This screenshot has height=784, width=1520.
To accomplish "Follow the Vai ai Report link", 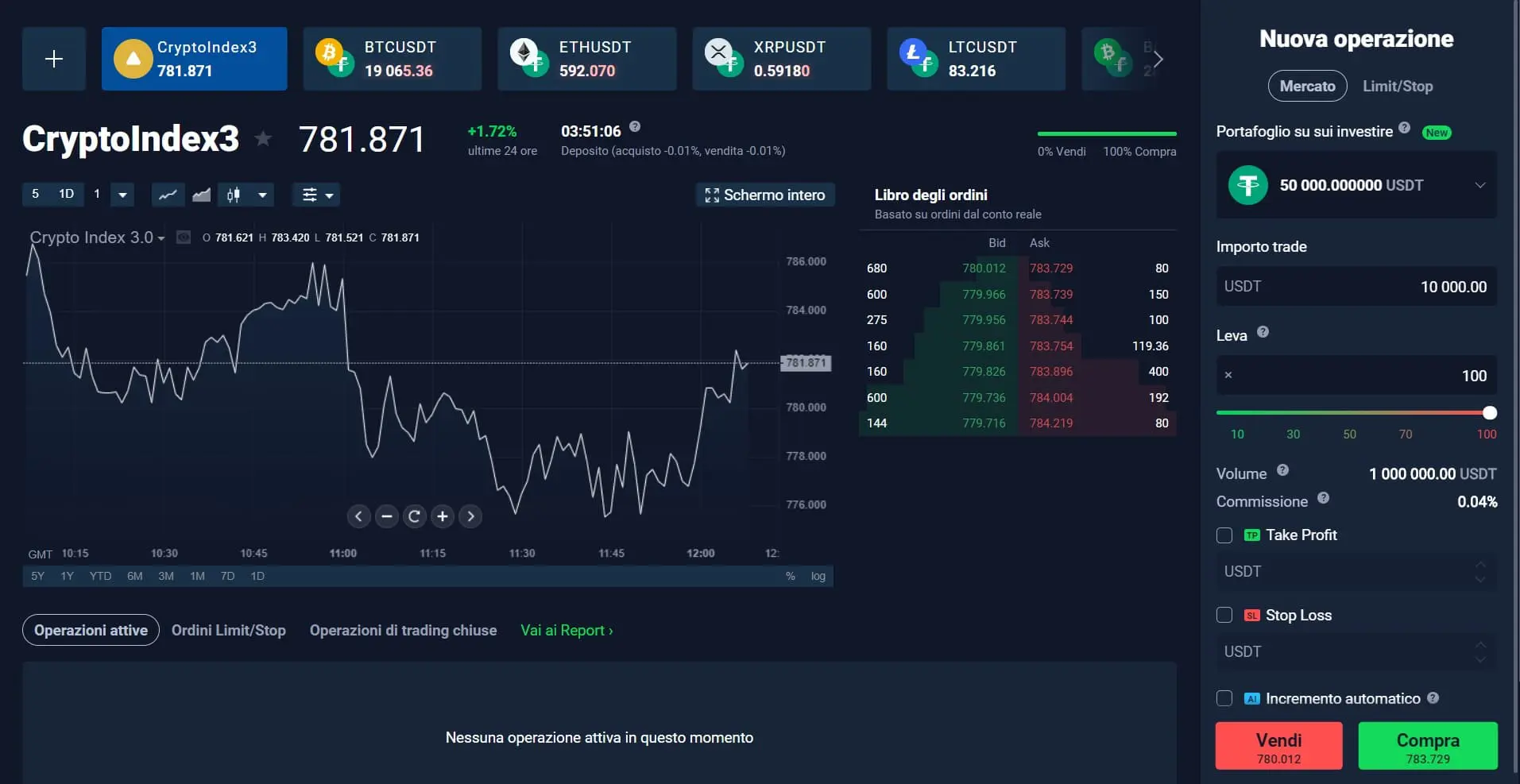I will tap(566, 630).
